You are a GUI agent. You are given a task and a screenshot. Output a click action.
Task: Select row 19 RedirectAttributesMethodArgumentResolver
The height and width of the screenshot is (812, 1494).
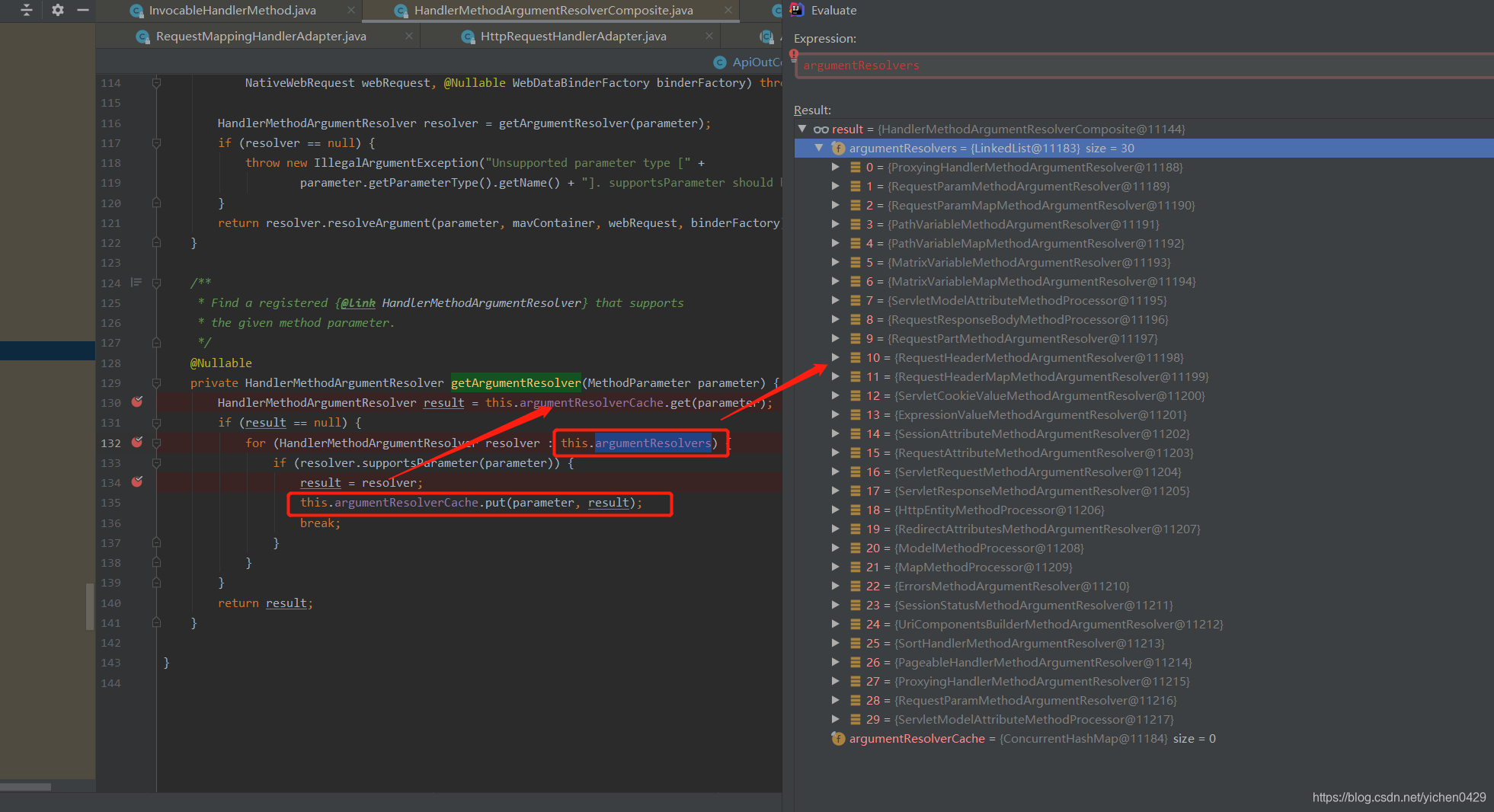tap(1143, 529)
